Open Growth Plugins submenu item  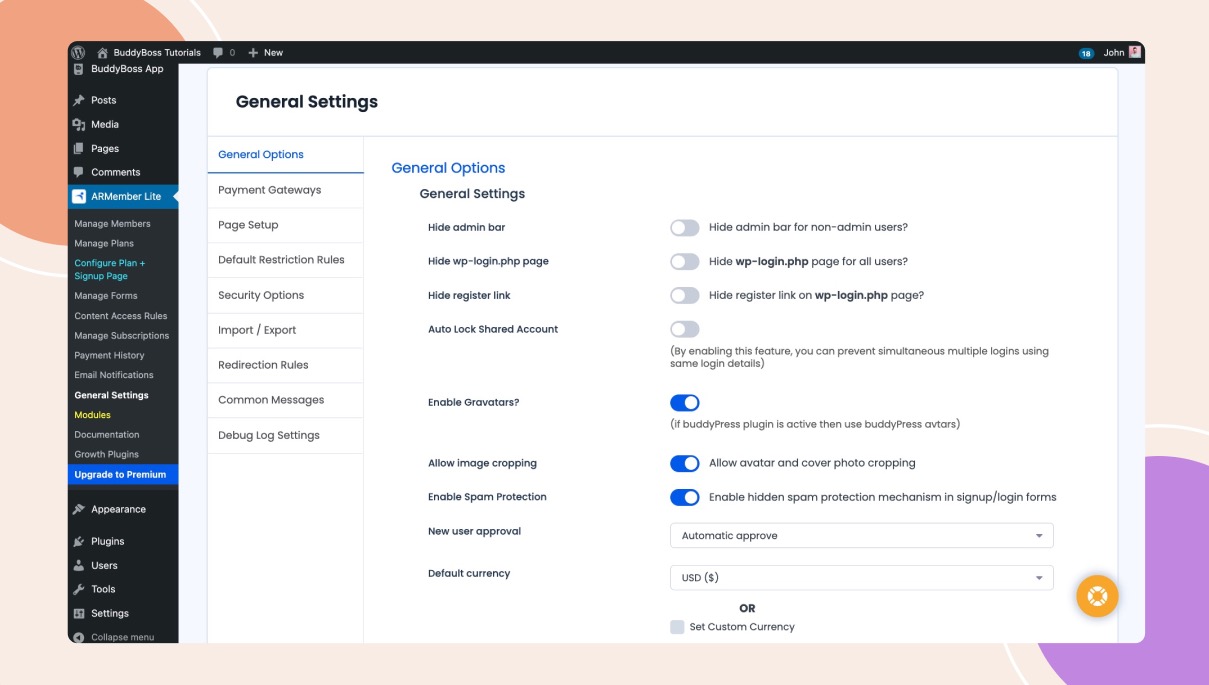tap(106, 455)
